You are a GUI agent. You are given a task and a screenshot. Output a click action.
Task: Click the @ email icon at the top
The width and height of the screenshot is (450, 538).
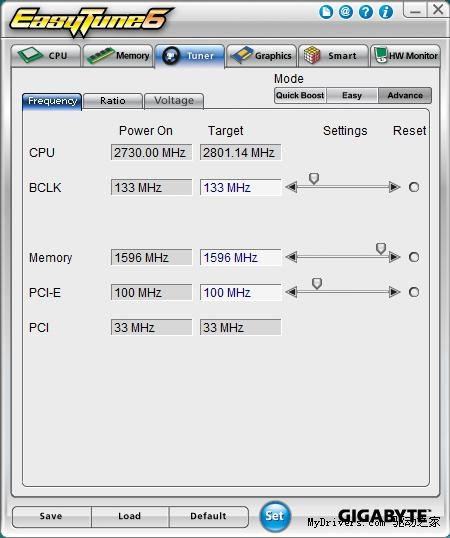pyautogui.click(x=346, y=12)
